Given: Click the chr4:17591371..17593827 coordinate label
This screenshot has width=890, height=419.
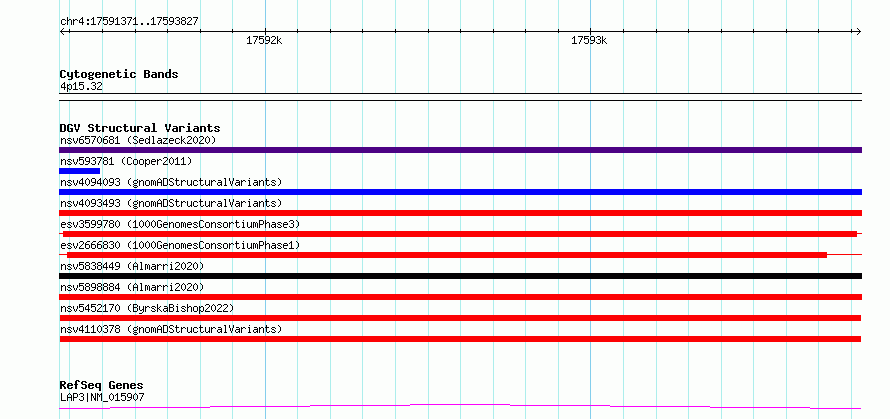Looking at the screenshot, I should pyautogui.click(x=129, y=22).
